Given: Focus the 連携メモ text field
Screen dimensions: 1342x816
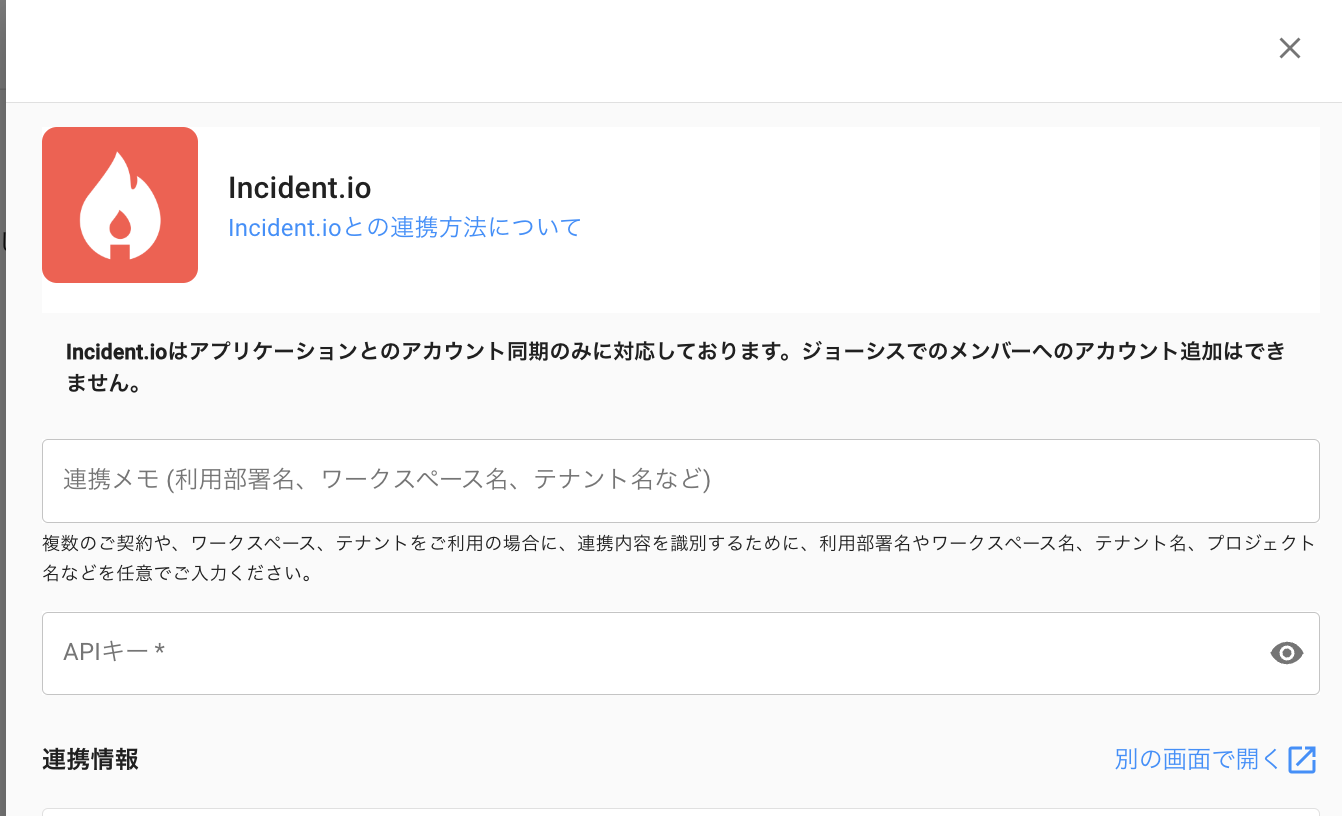Looking at the screenshot, I should 680,480.
